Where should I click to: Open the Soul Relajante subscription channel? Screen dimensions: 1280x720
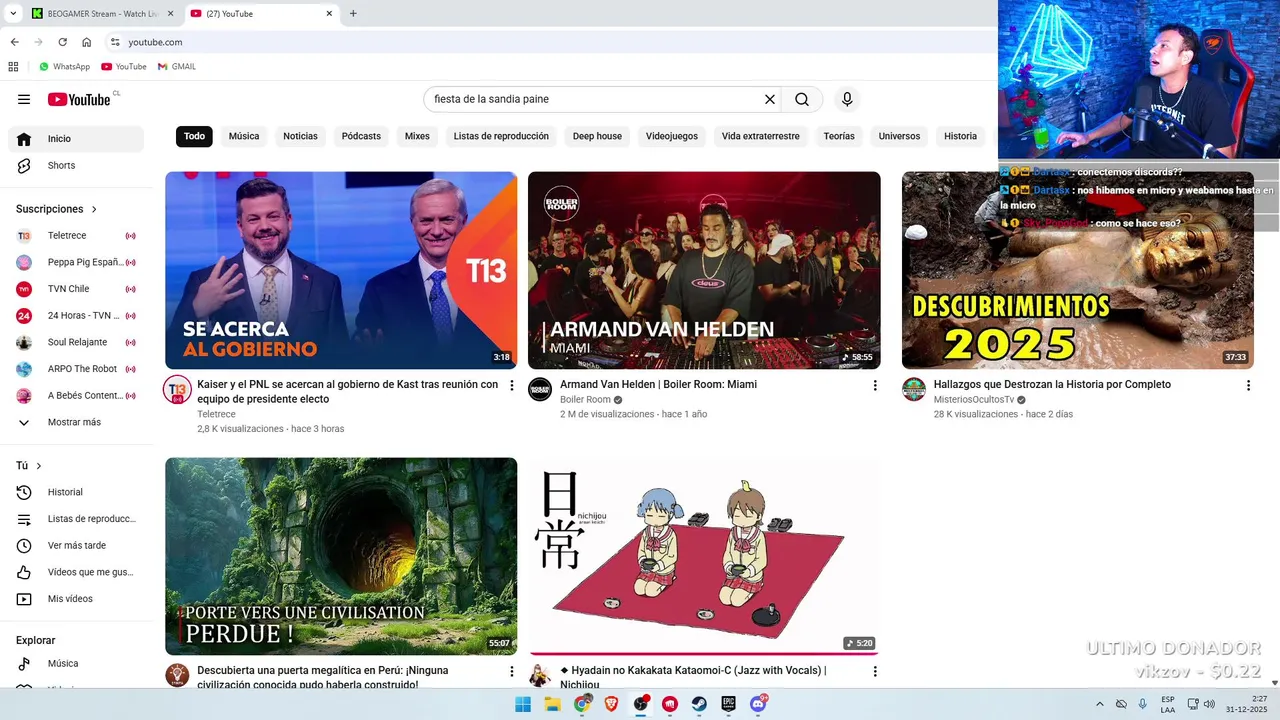[76, 342]
